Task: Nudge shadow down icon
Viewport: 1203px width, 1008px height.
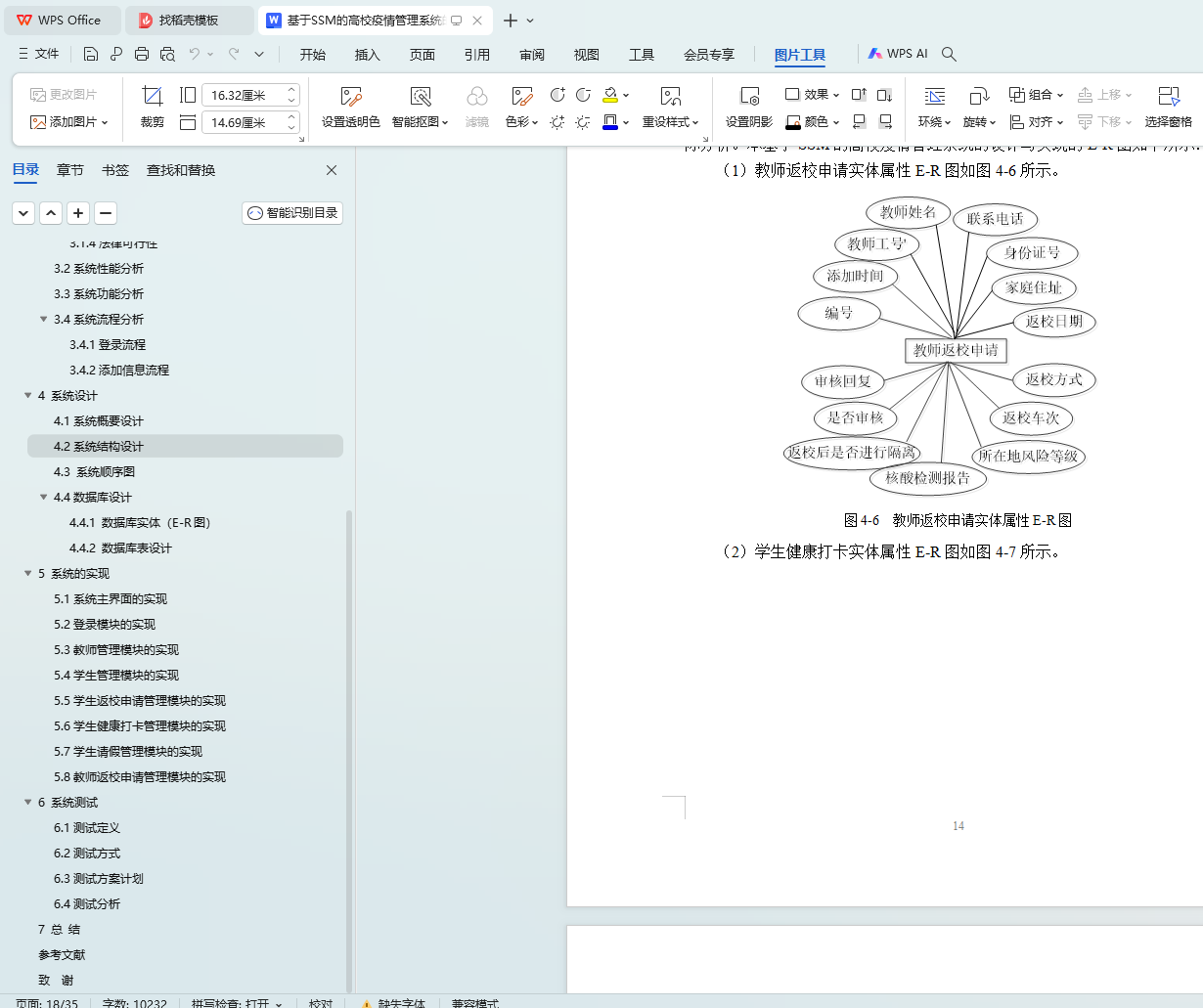Action: pos(884,95)
